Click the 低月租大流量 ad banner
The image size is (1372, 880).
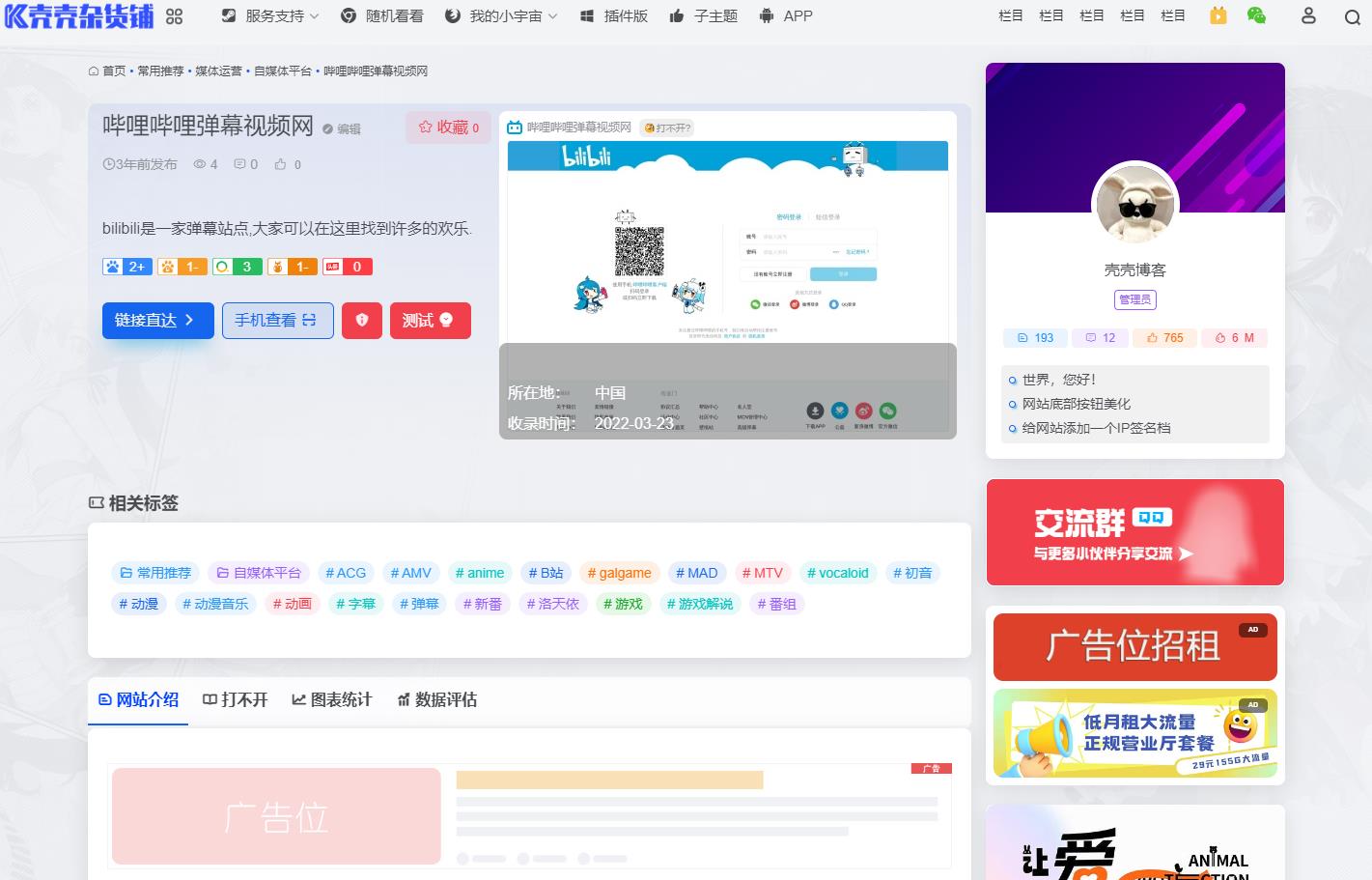[1135, 733]
